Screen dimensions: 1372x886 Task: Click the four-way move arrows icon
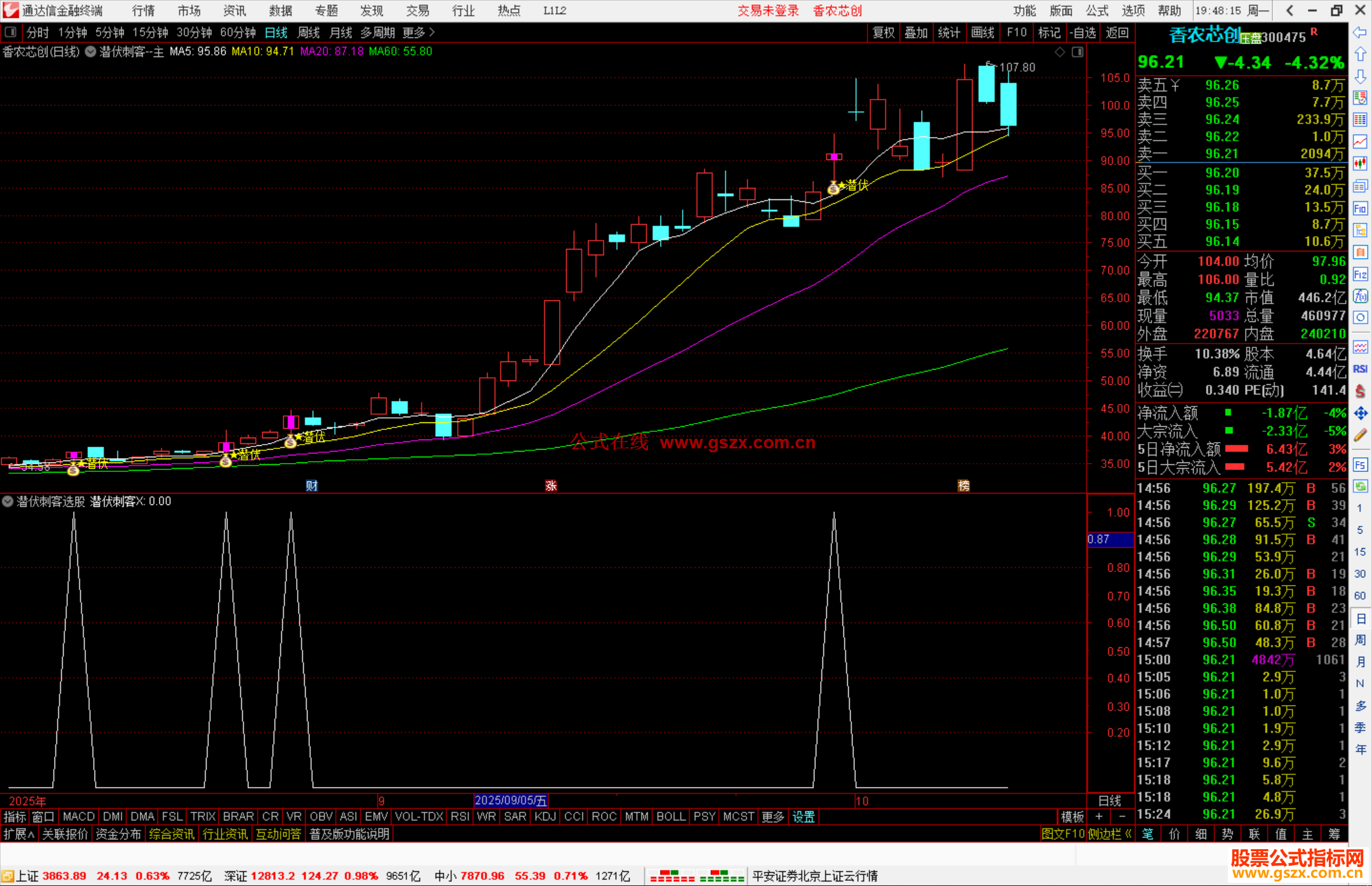click(1360, 413)
